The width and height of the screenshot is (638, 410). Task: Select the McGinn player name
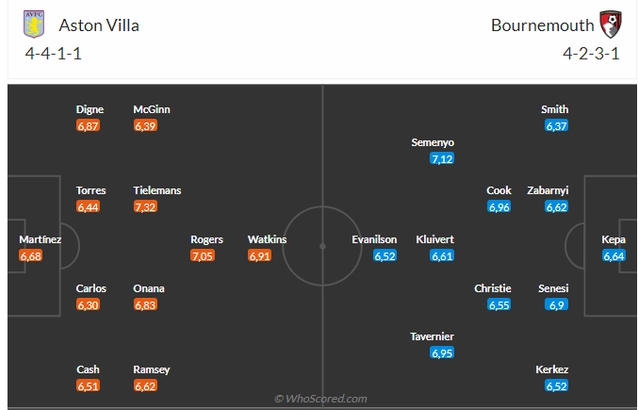pos(151,109)
